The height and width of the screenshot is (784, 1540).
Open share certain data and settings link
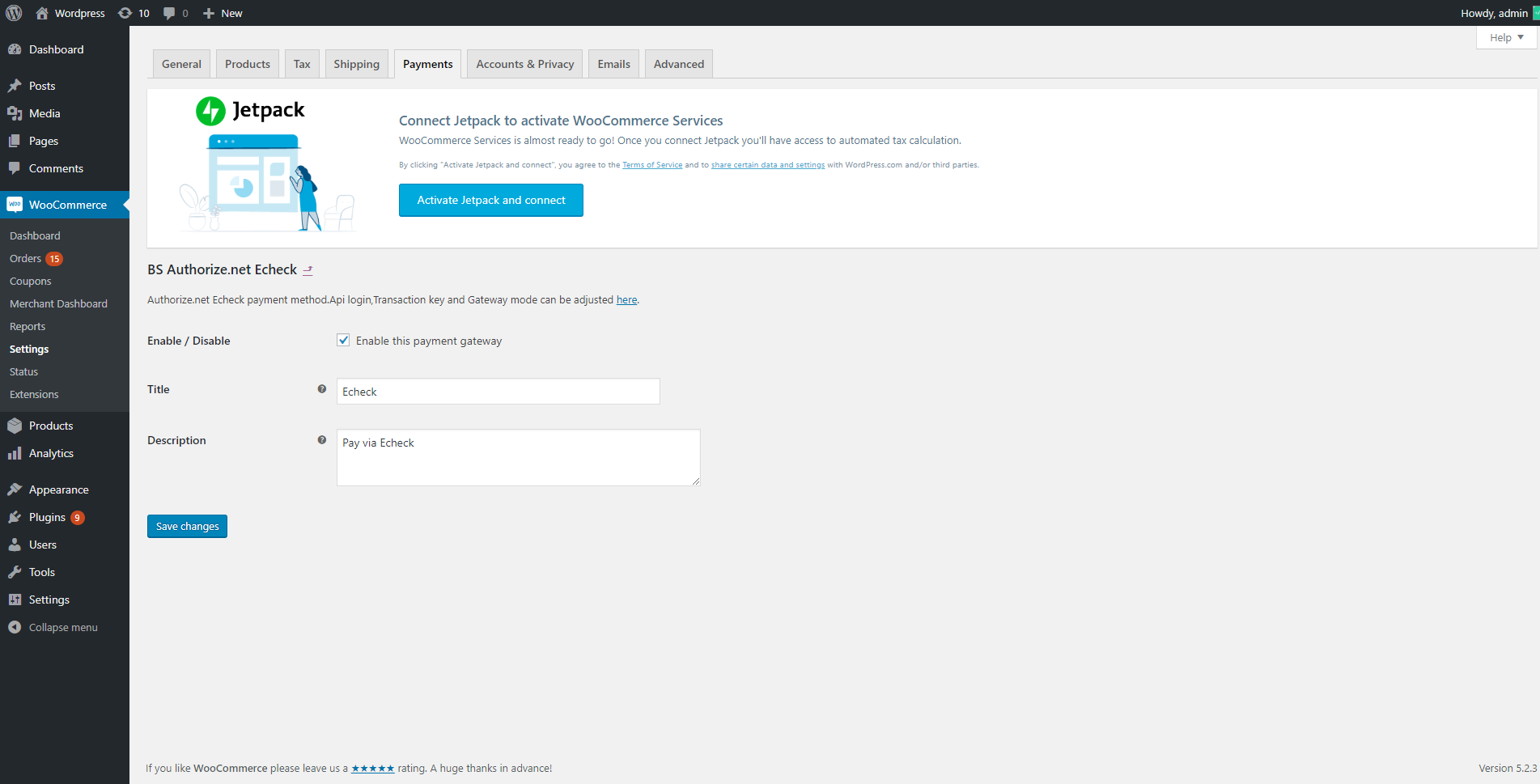coord(768,165)
